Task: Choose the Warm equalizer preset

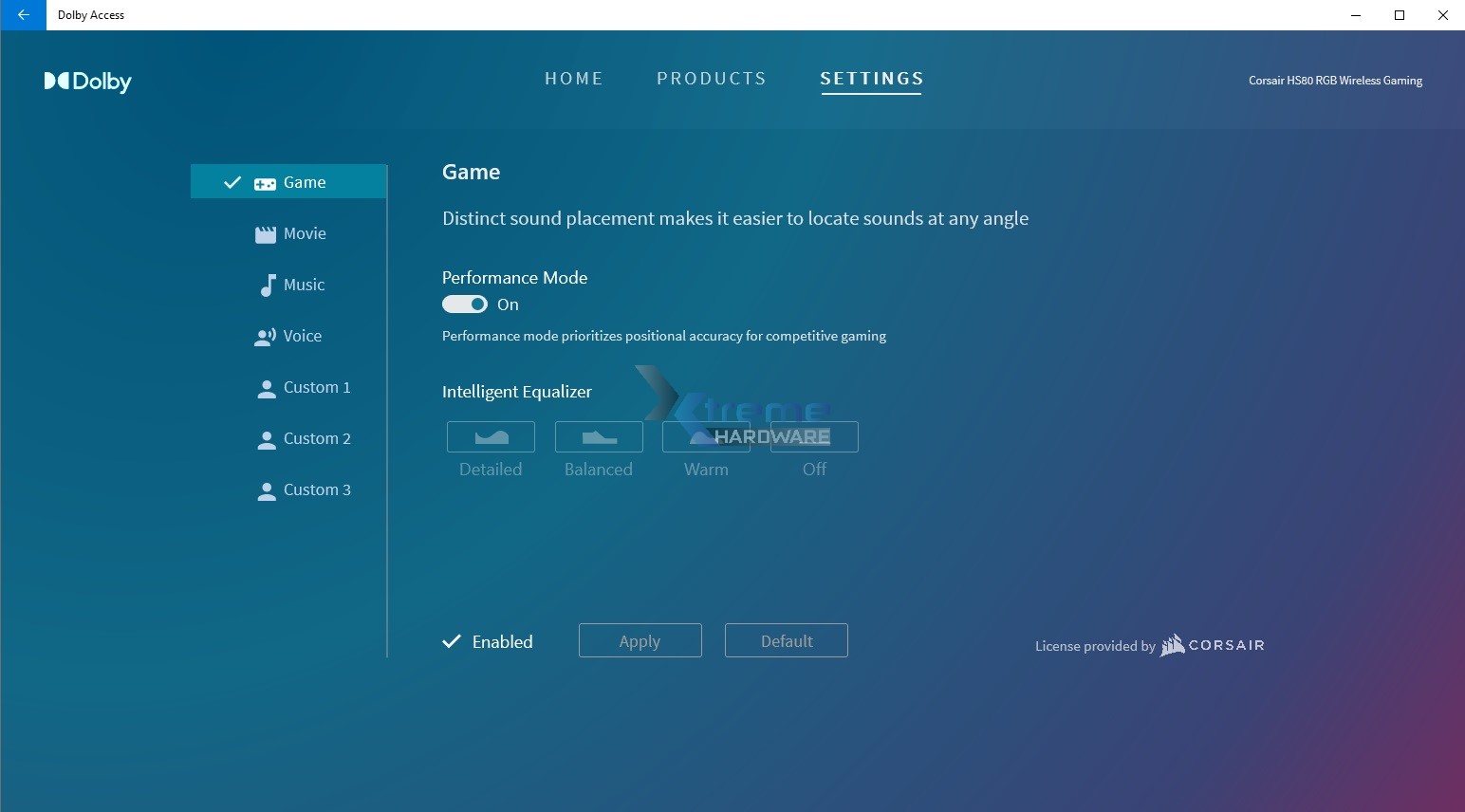Action: 706,437
